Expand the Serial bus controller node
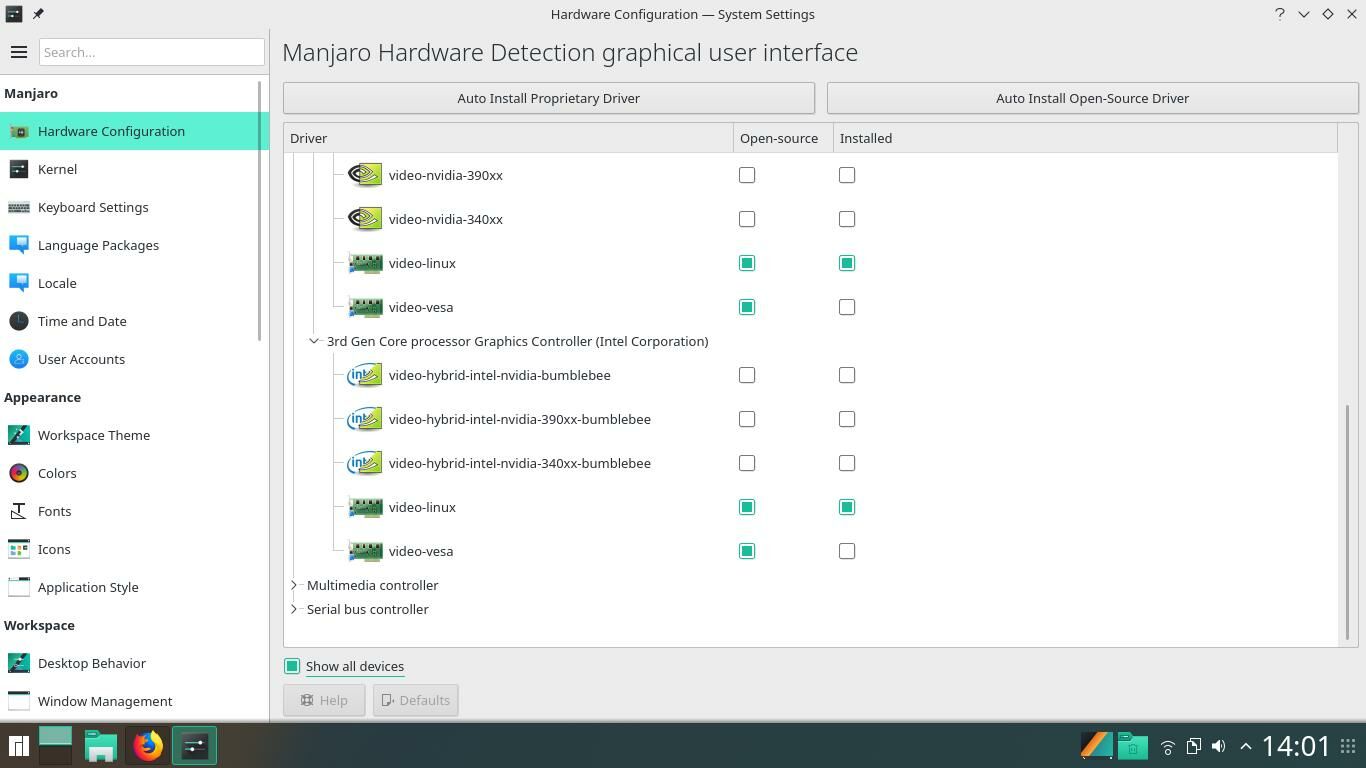Viewport: 1366px width, 768px height. click(x=294, y=609)
